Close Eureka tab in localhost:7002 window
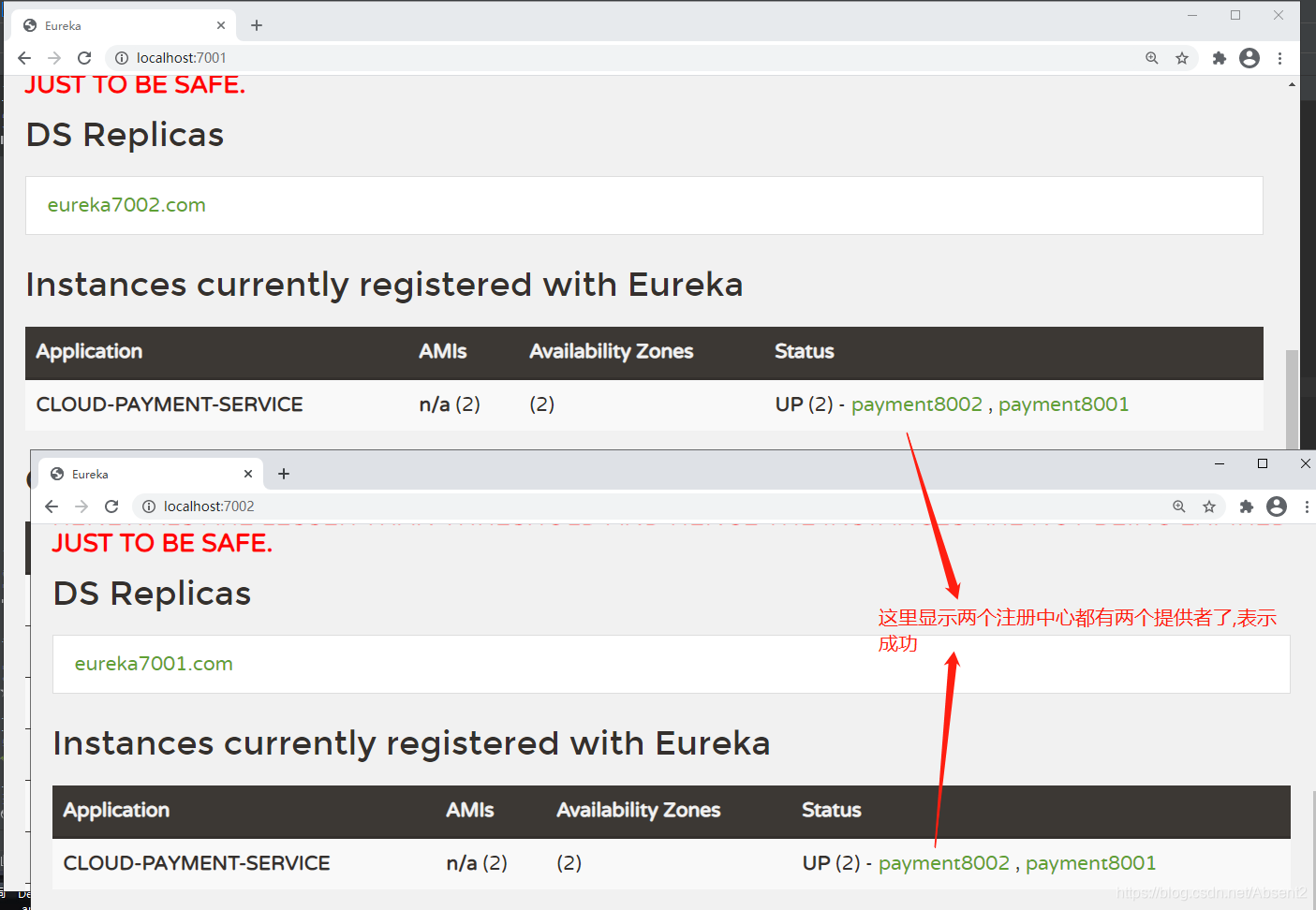This screenshot has width=1316, height=910. [248, 474]
